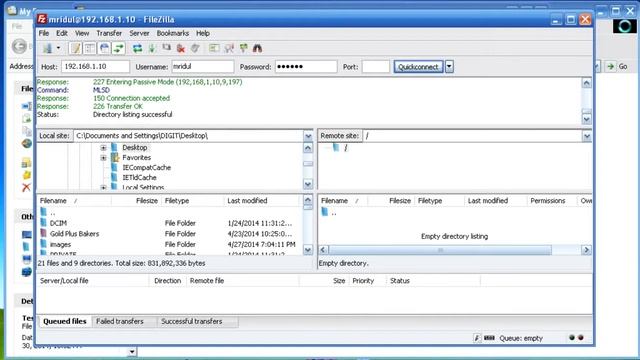Open the Edit menu
The height and width of the screenshot is (360, 640).
pos(62,33)
